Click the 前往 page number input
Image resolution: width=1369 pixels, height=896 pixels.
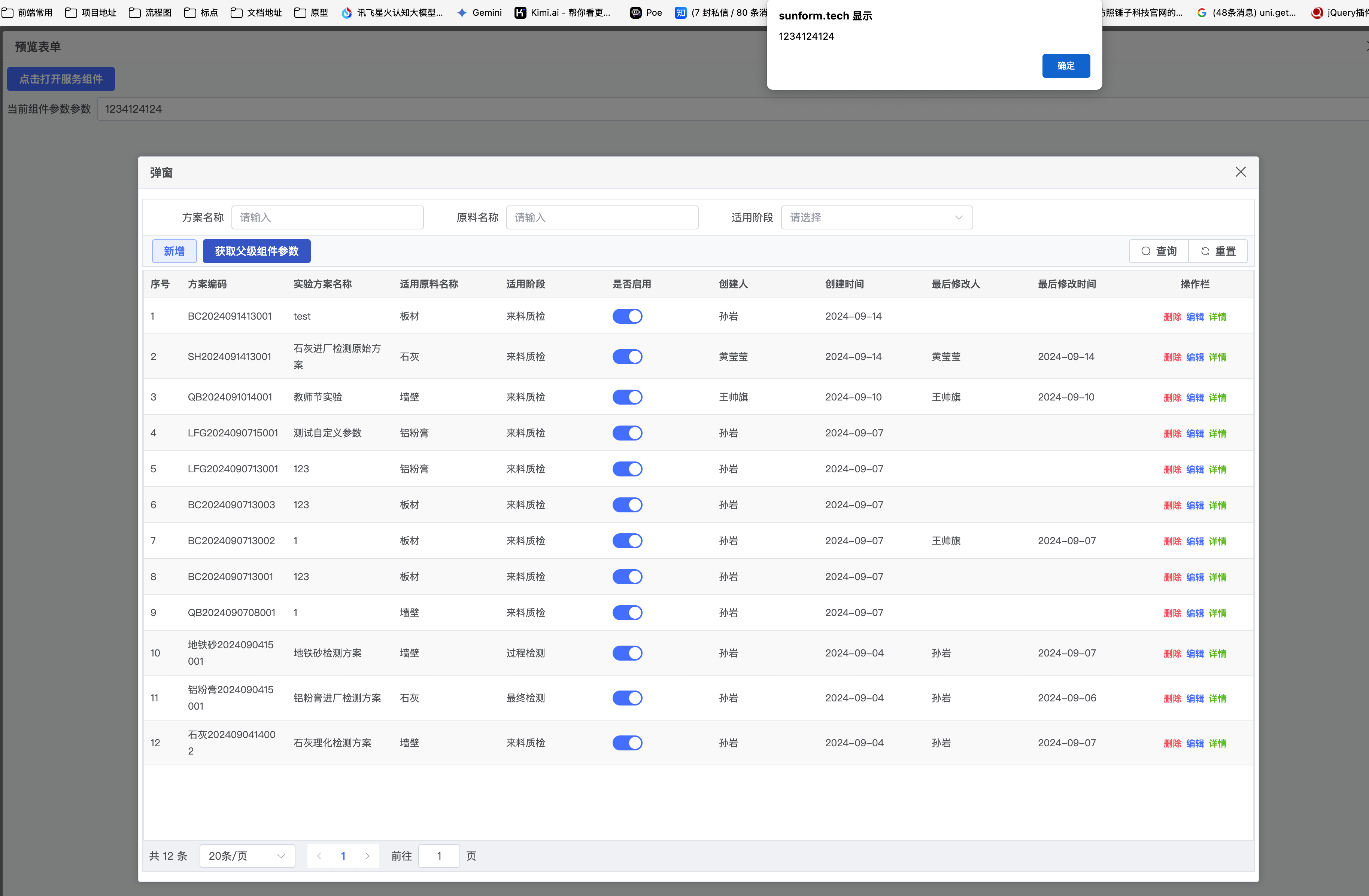click(439, 856)
